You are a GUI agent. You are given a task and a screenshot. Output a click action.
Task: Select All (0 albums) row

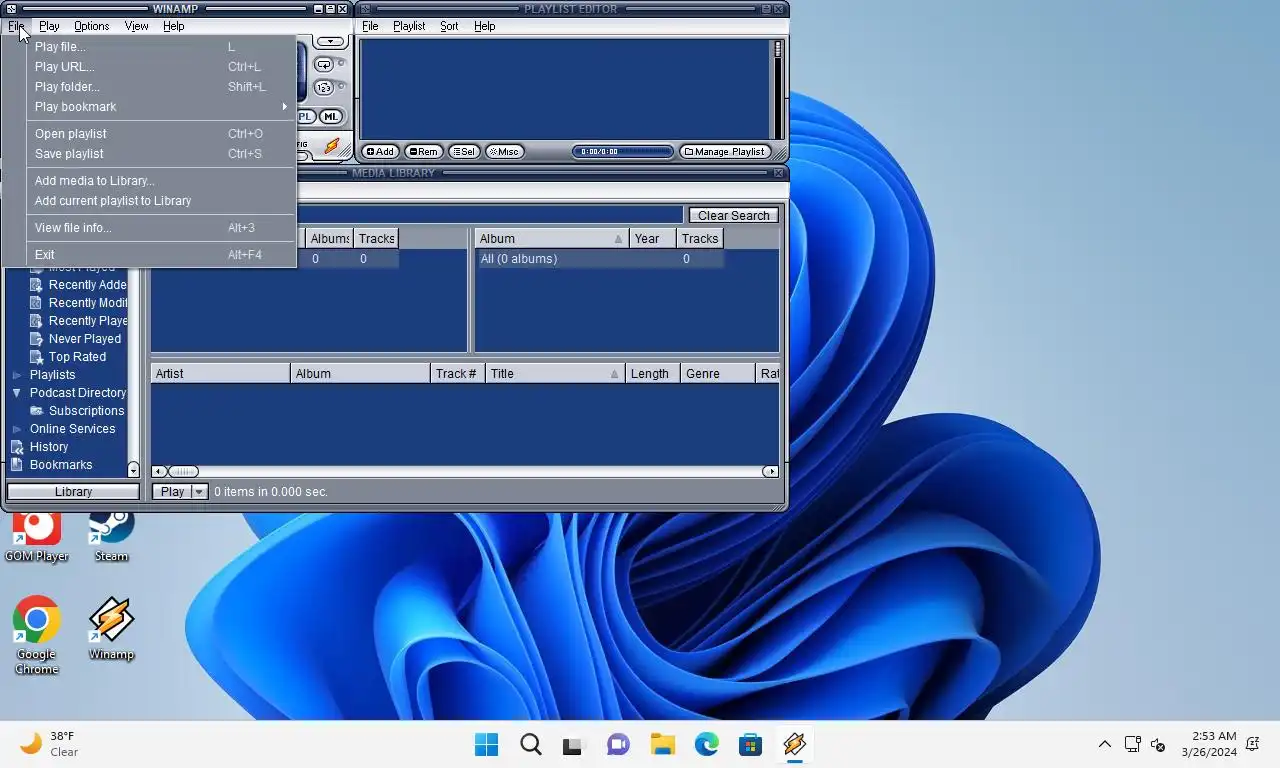(x=599, y=259)
